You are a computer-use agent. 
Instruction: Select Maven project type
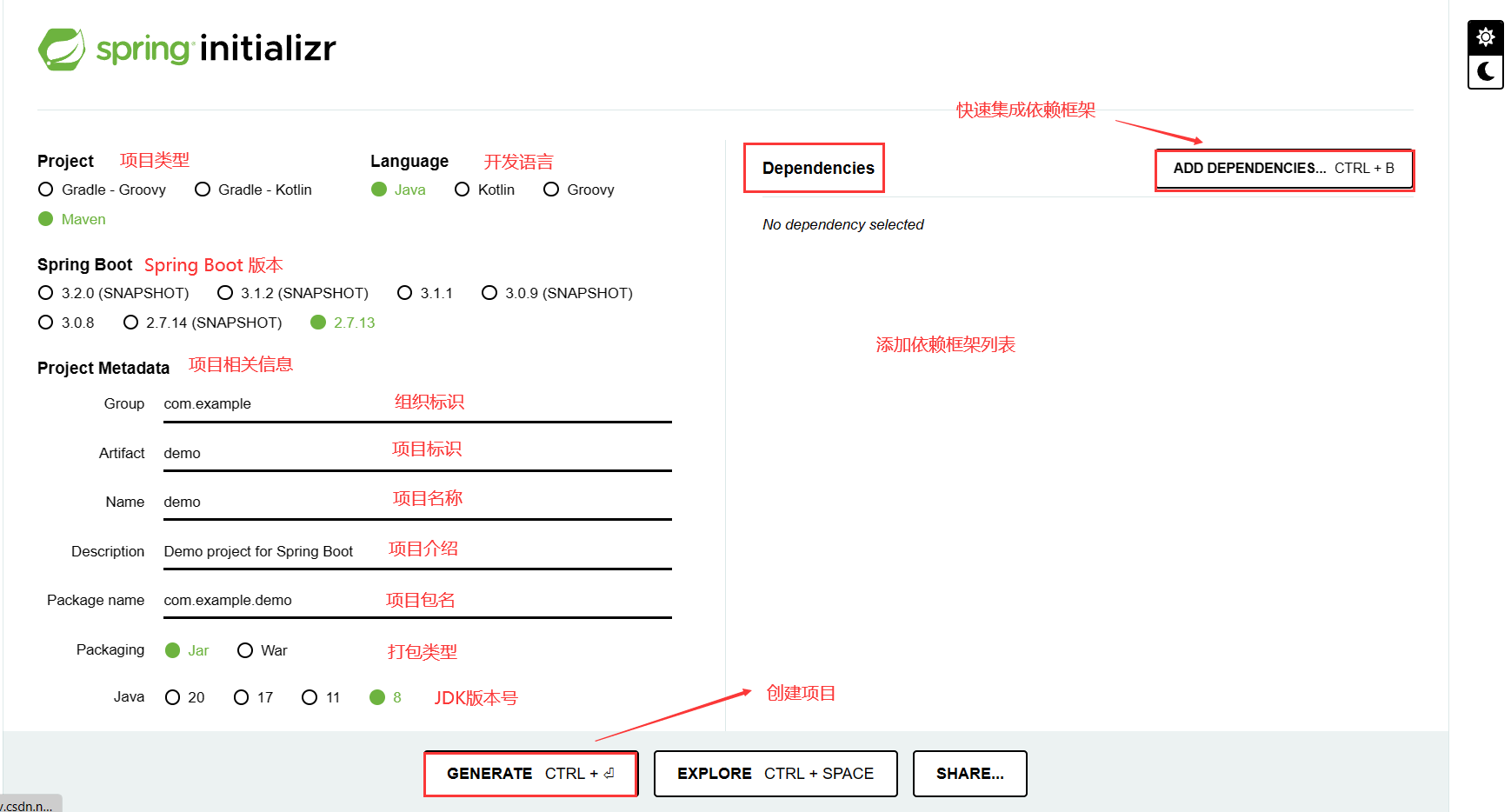pos(72,219)
